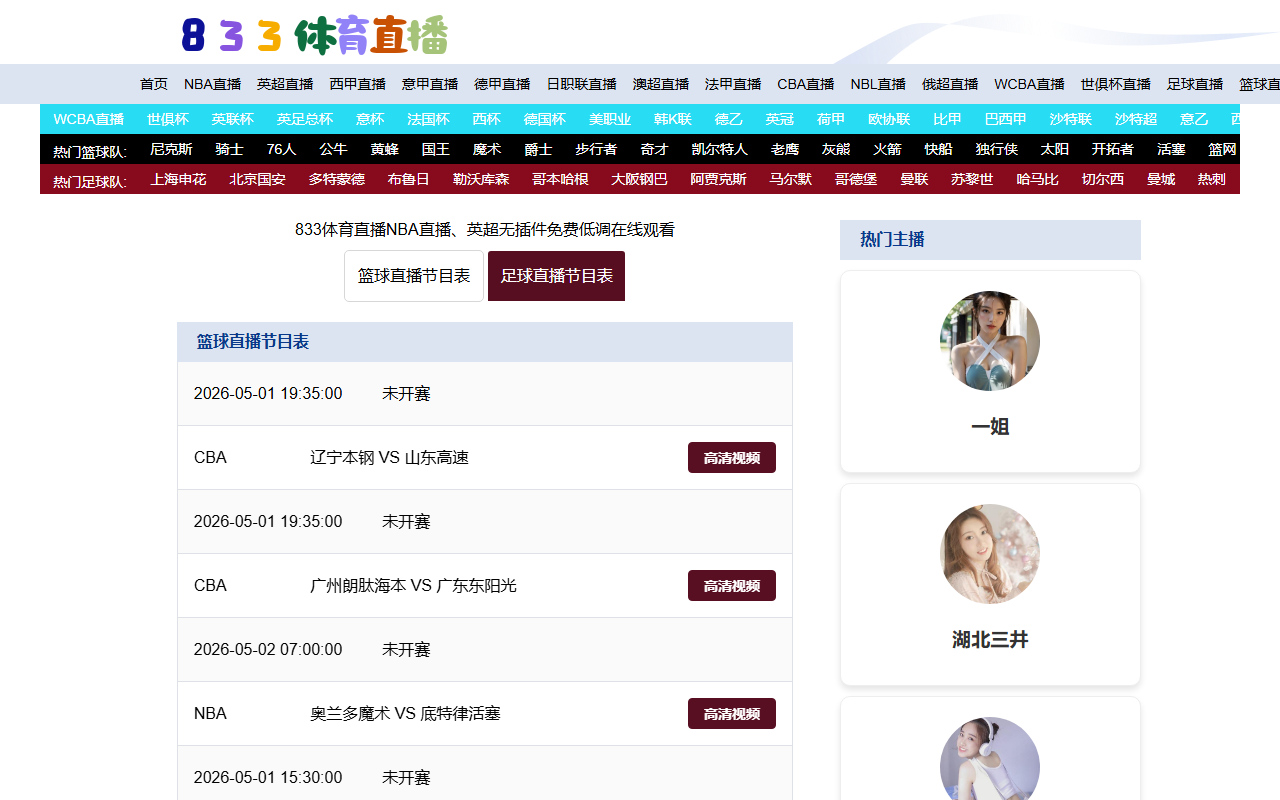The height and width of the screenshot is (800, 1280).
Task: Open 上海申花 football team link
Action: (178, 179)
